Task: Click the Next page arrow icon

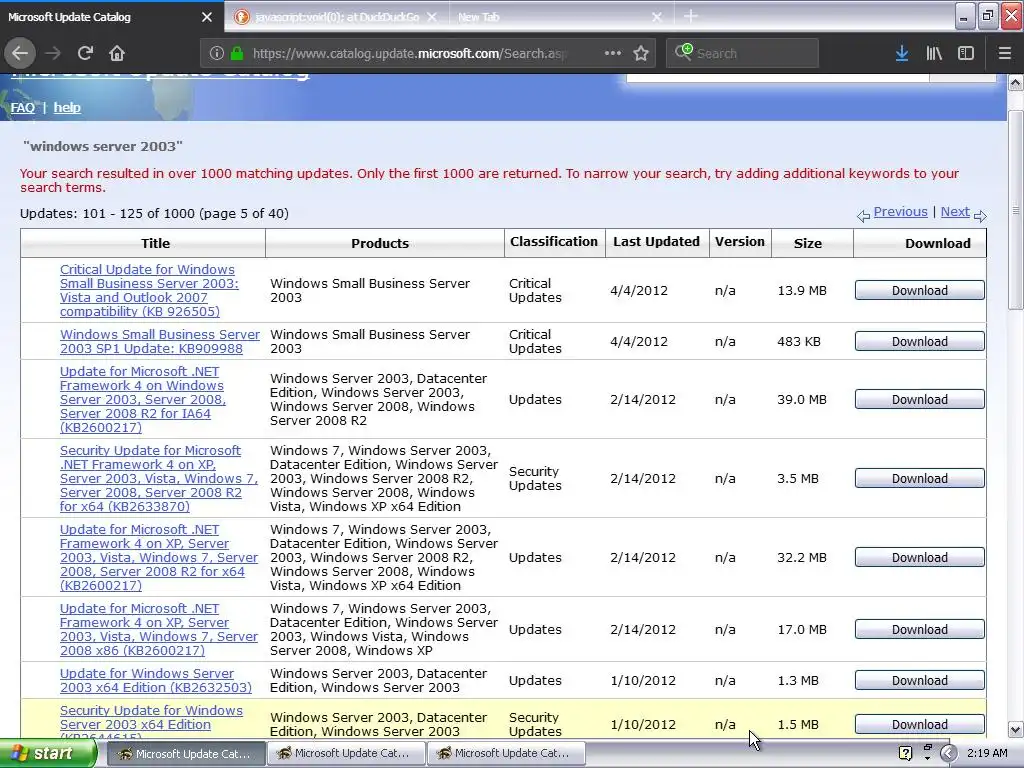Action: coord(980,216)
